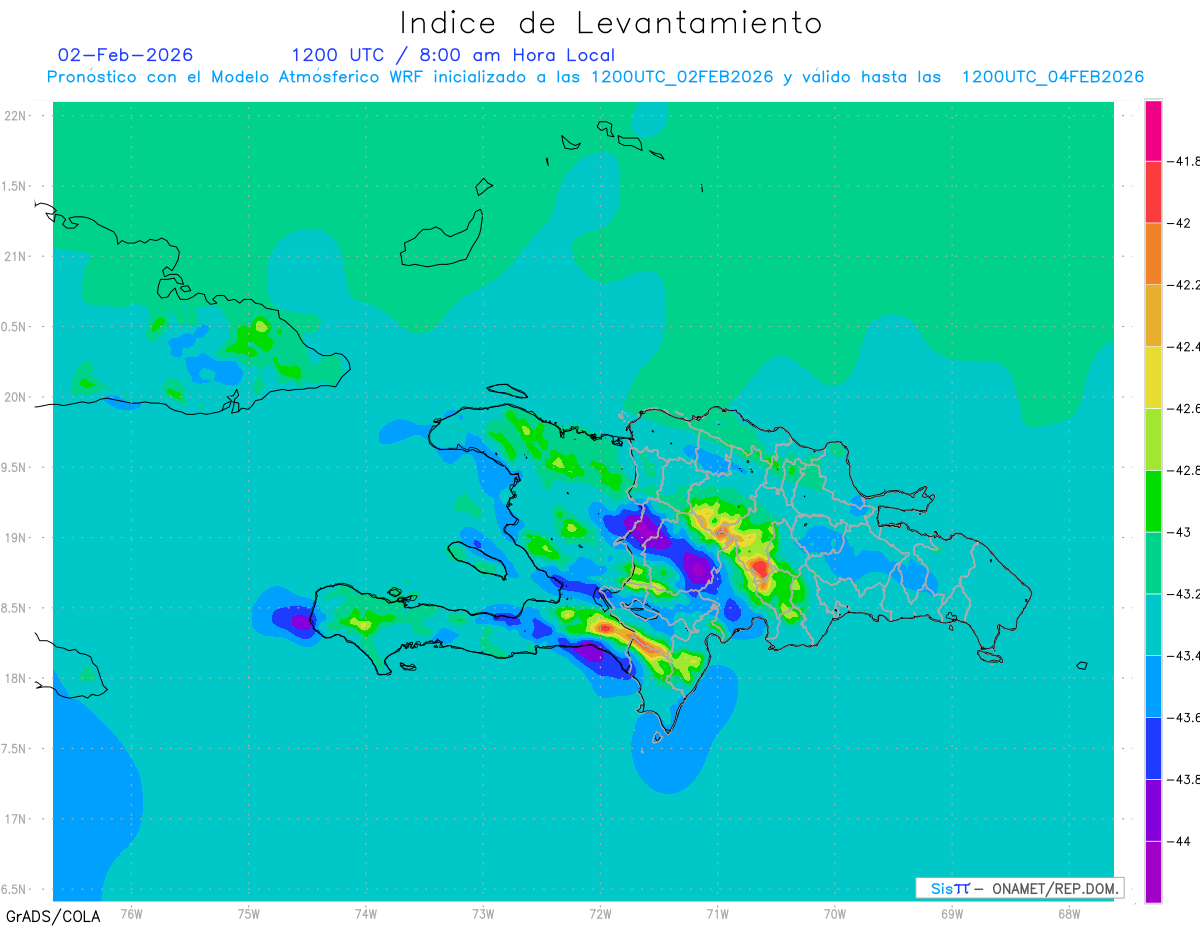The width and height of the screenshot is (1200, 927).
Task: Click the "70W" longitude label
Action: (835, 912)
